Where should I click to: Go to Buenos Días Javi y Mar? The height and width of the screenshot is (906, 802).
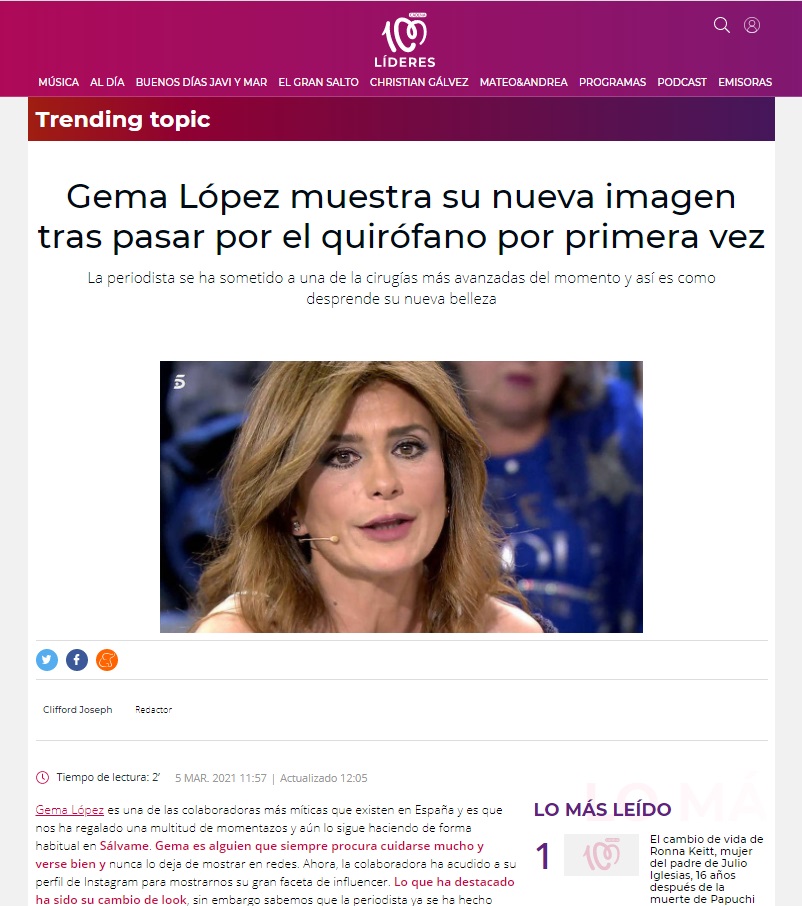[201, 82]
